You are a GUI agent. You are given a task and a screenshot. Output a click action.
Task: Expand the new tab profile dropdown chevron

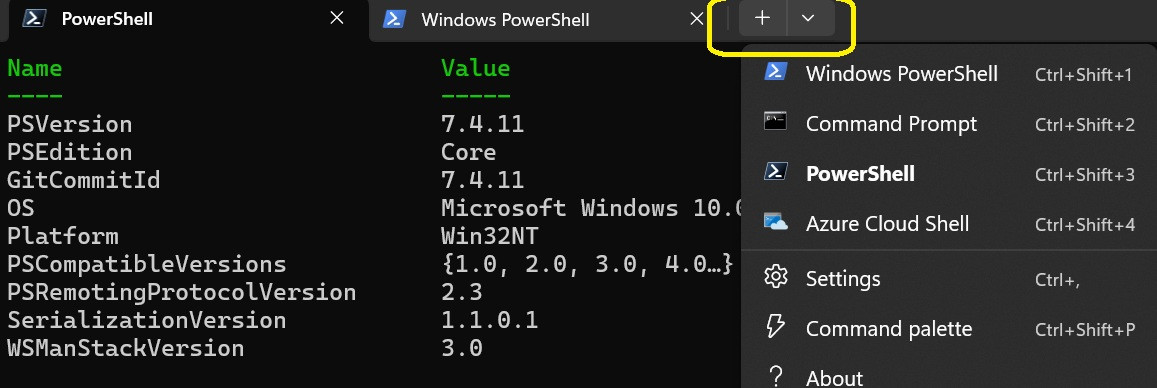[x=808, y=18]
